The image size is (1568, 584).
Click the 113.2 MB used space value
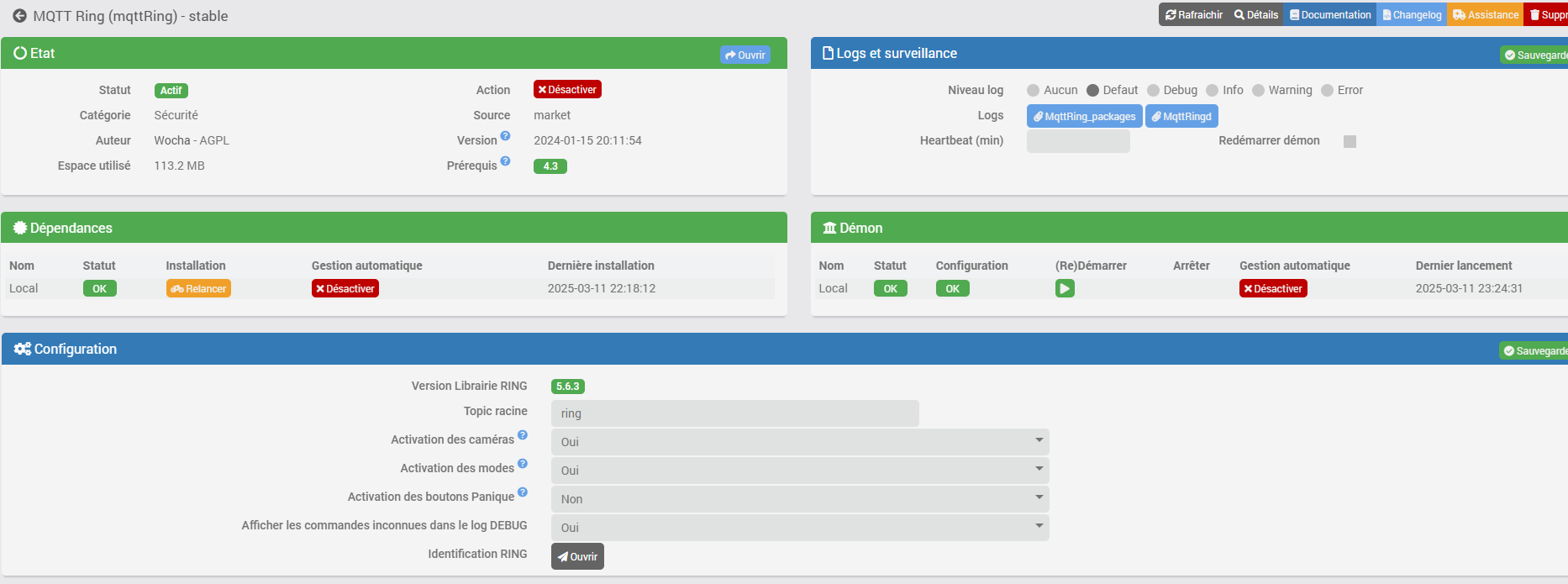179,166
